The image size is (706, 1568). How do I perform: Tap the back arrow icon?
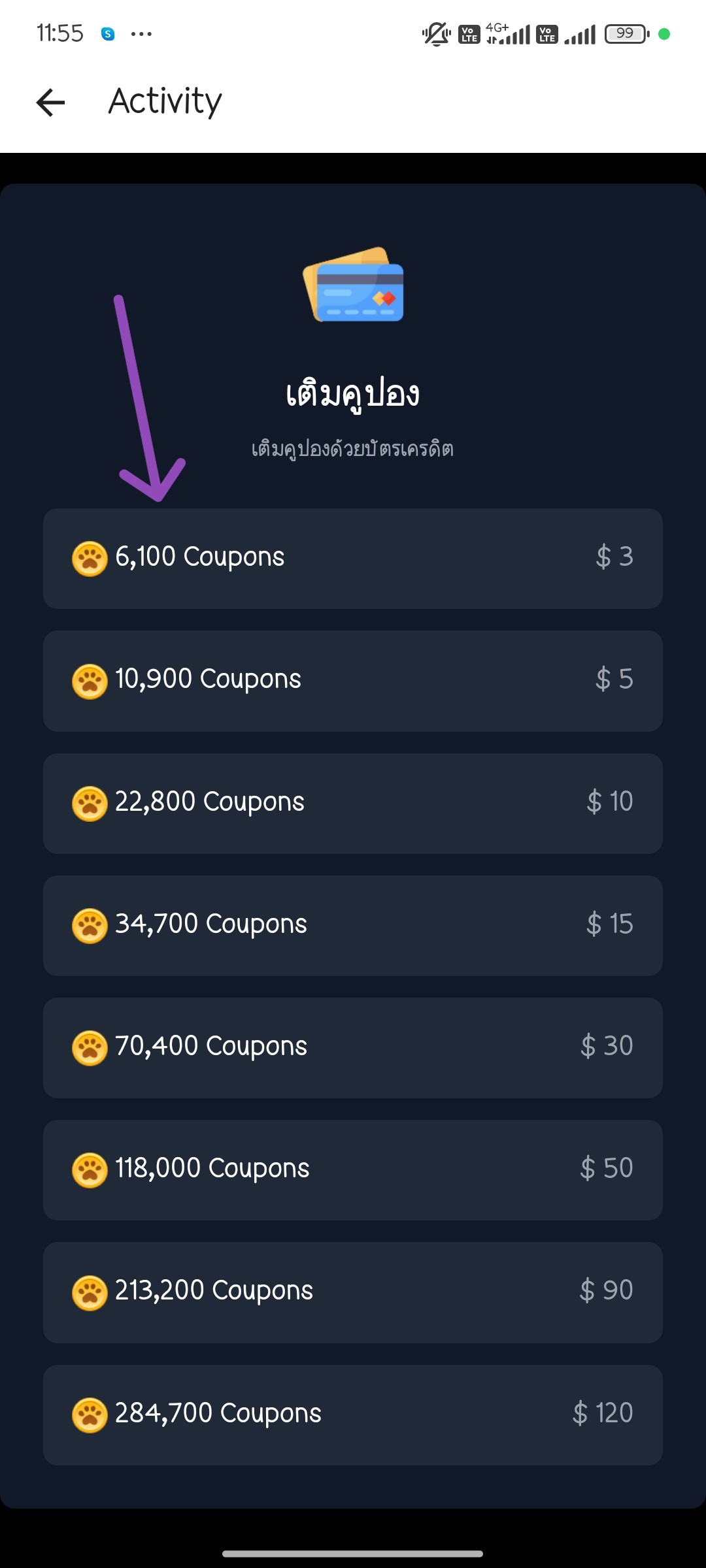pos(50,102)
